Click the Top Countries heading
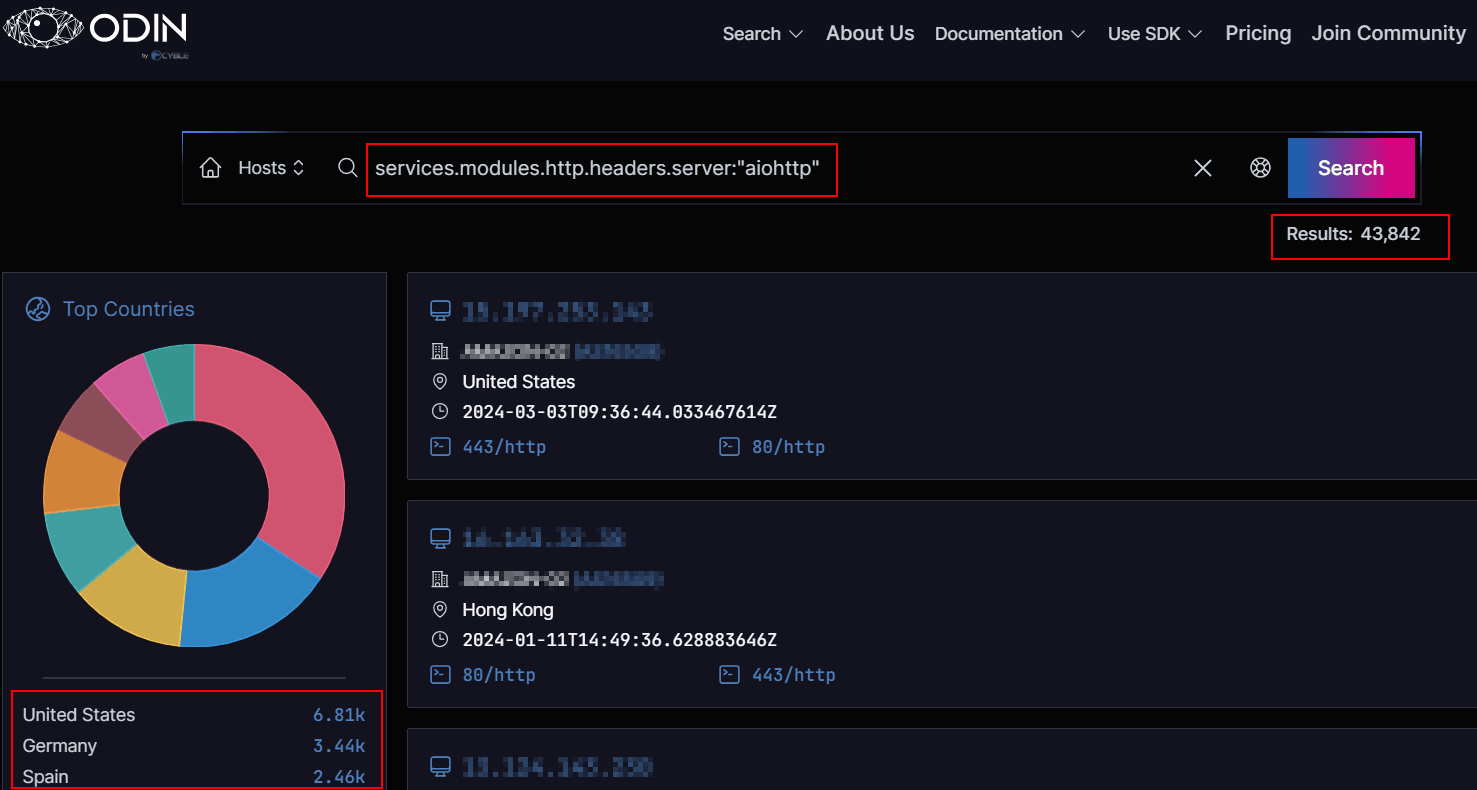The width and height of the screenshot is (1477, 790). click(129, 309)
